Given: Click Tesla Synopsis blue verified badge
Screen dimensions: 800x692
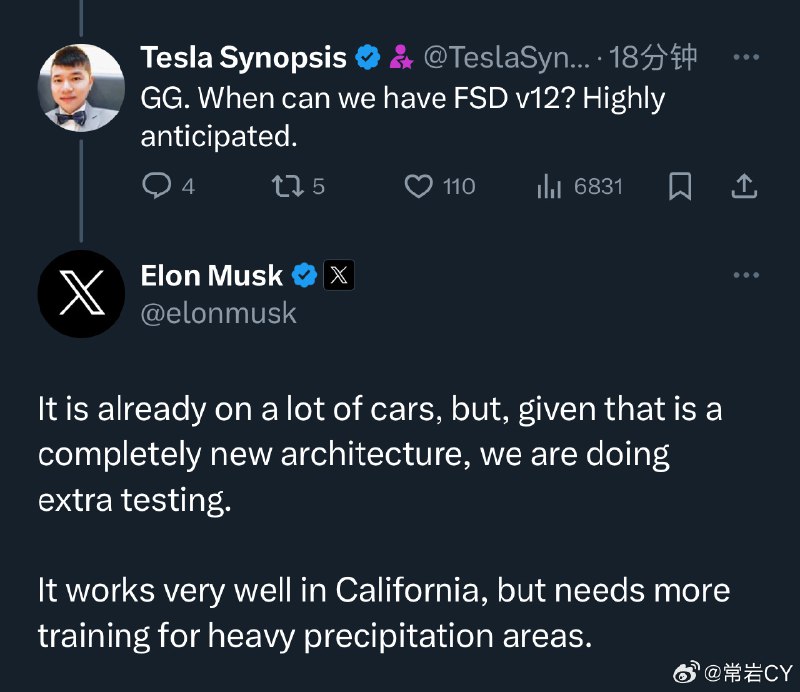Looking at the screenshot, I should click(368, 57).
